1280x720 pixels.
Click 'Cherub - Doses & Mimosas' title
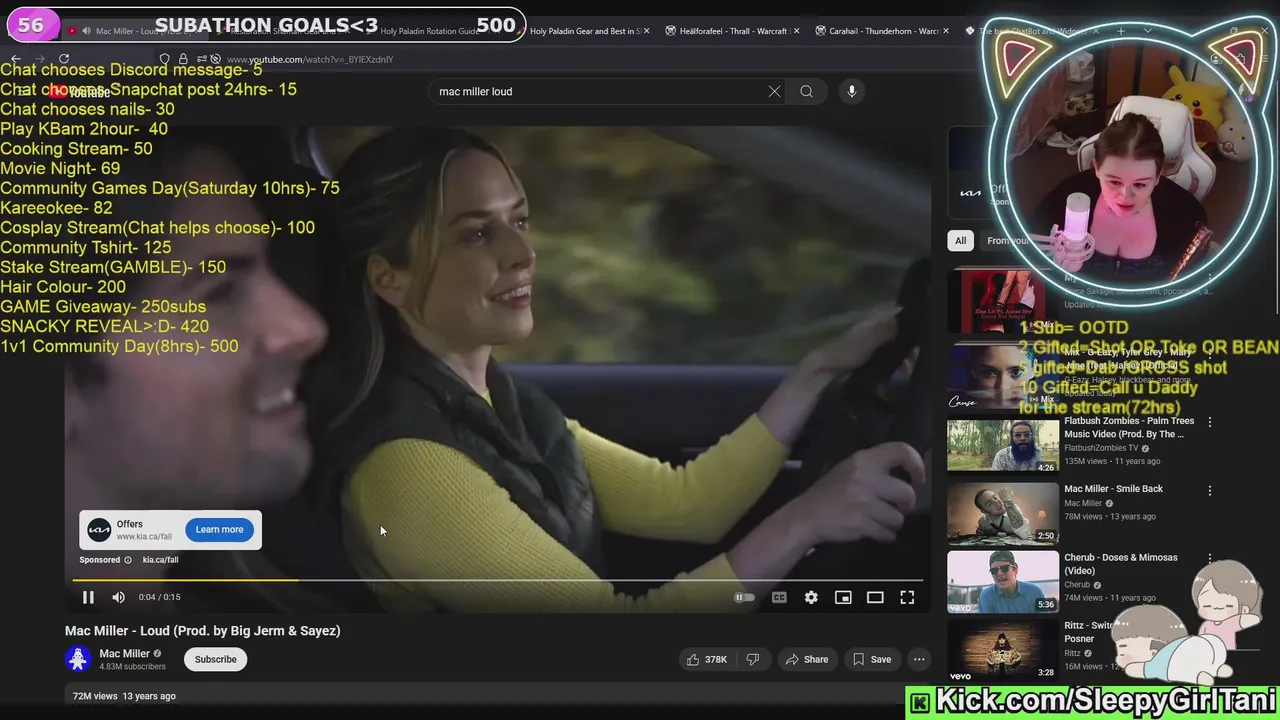click(1120, 564)
